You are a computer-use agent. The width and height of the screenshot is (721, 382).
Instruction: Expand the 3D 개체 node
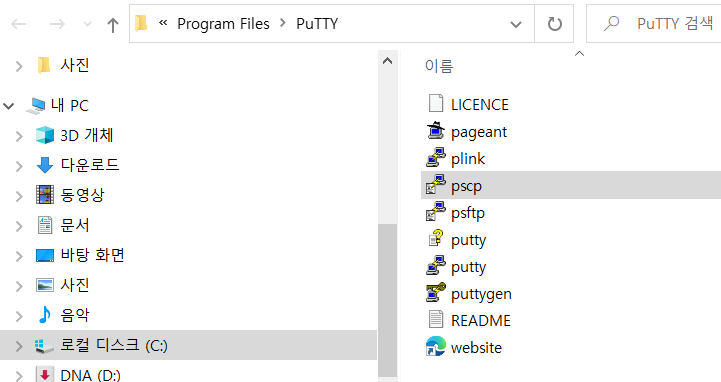click(x=19, y=136)
